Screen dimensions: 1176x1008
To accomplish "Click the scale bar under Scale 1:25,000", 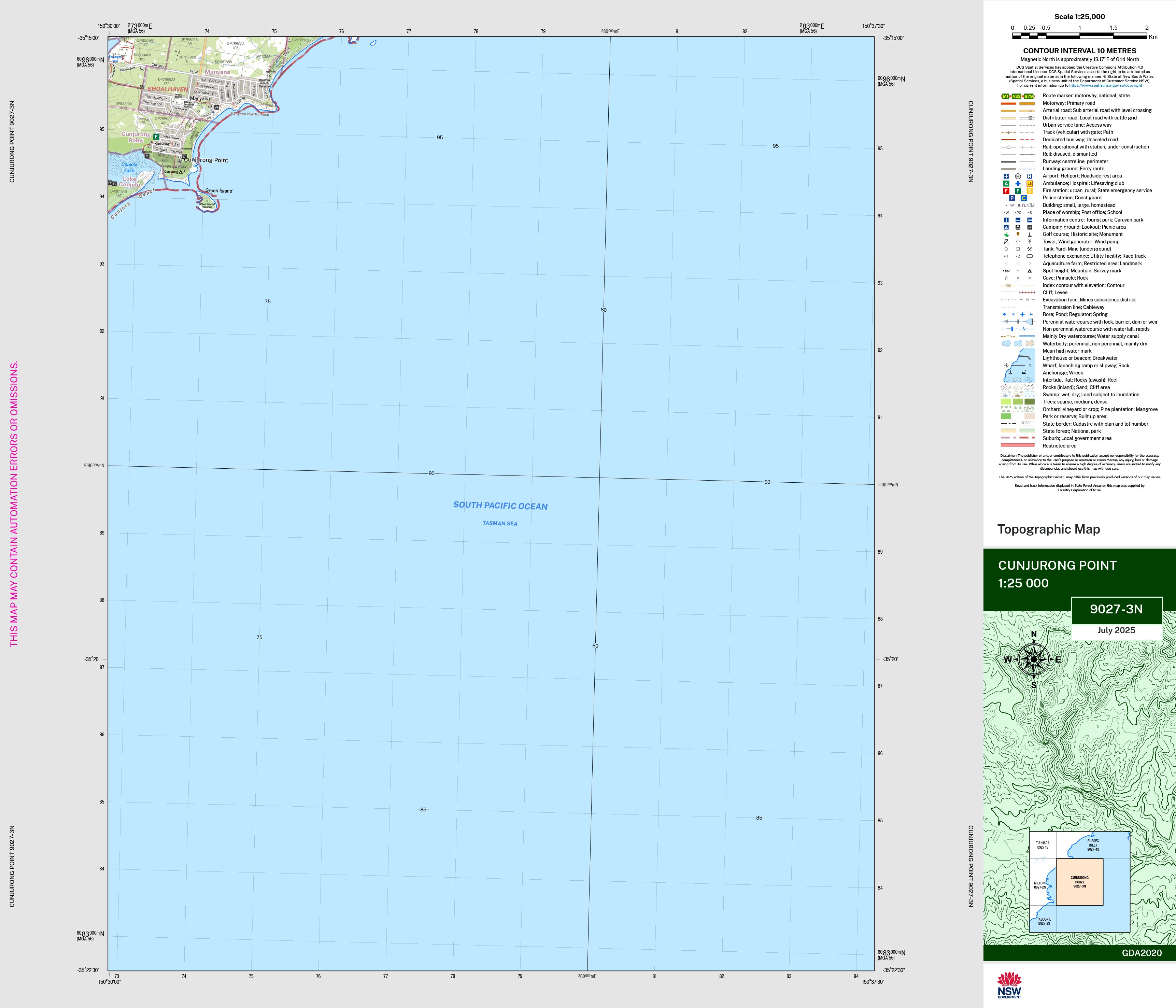I will click(1079, 36).
